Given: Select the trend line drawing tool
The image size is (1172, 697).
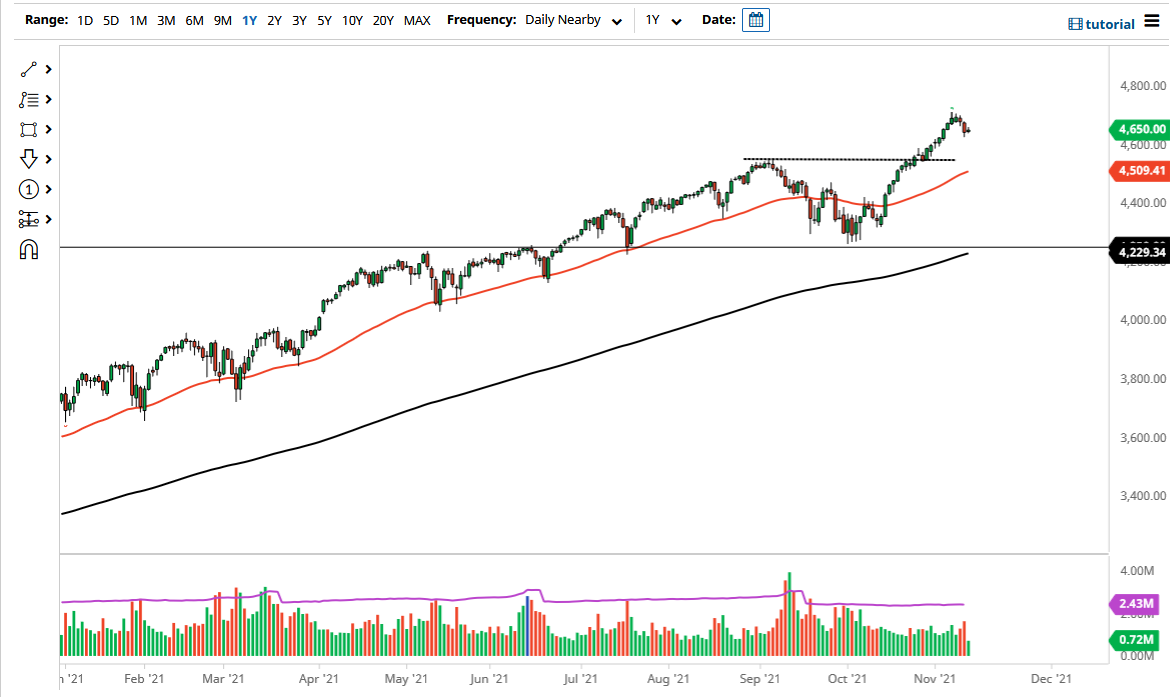Looking at the screenshot, I should 29,69.
